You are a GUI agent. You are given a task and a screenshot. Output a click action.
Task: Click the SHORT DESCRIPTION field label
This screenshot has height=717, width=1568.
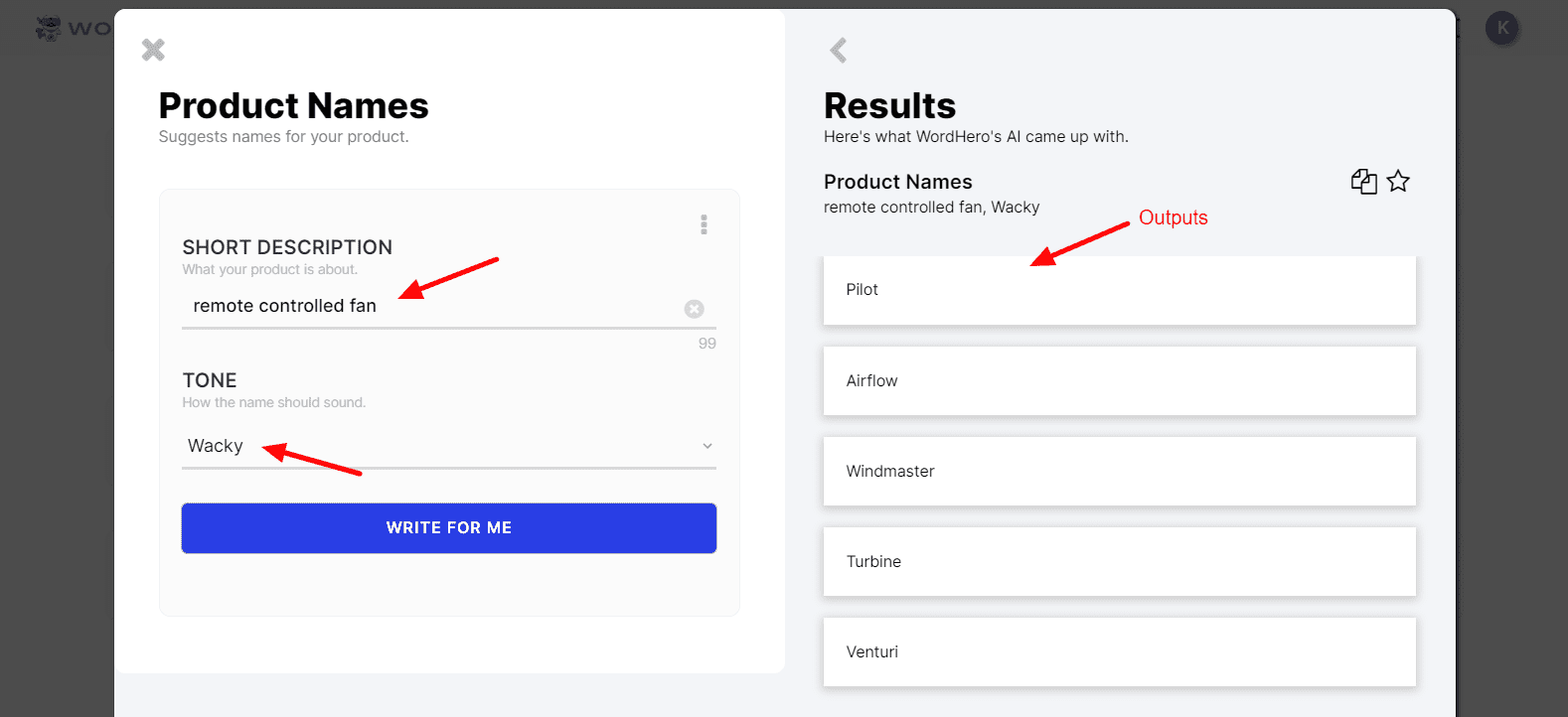click(287, 247)
